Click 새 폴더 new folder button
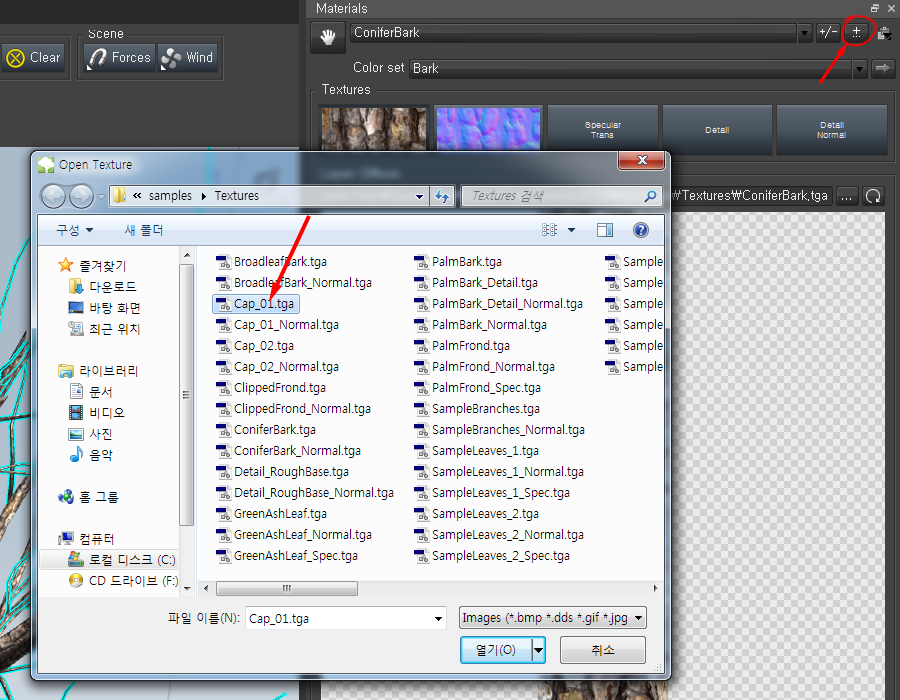The width and height of the screenshot is (900, 700). [143, 231]
